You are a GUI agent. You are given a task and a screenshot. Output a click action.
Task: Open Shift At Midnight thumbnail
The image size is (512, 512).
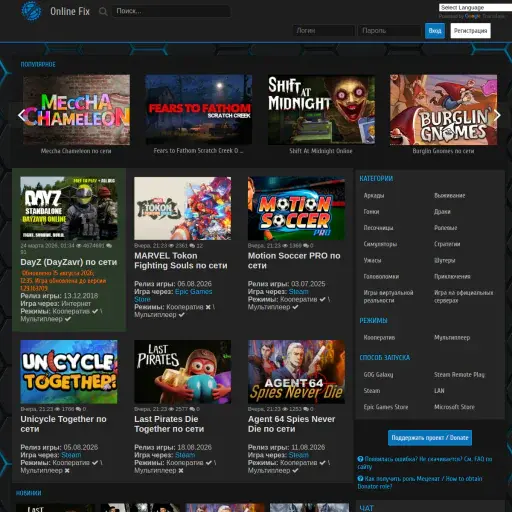(321, 110)
